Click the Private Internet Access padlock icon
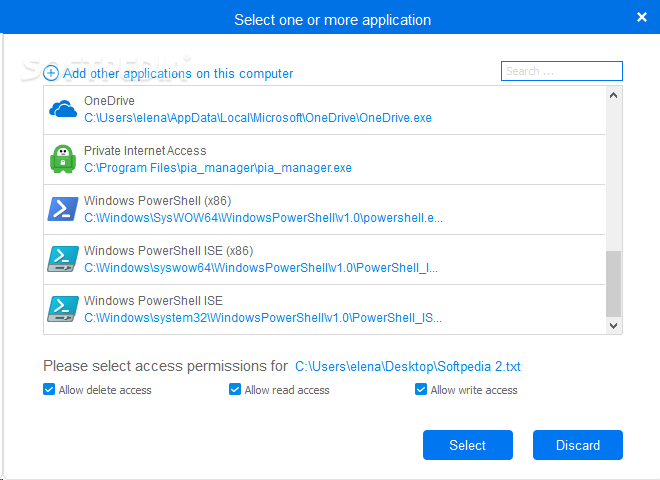Screen dimensions: 660x480 pyautogui.click(x=63, y=159)
